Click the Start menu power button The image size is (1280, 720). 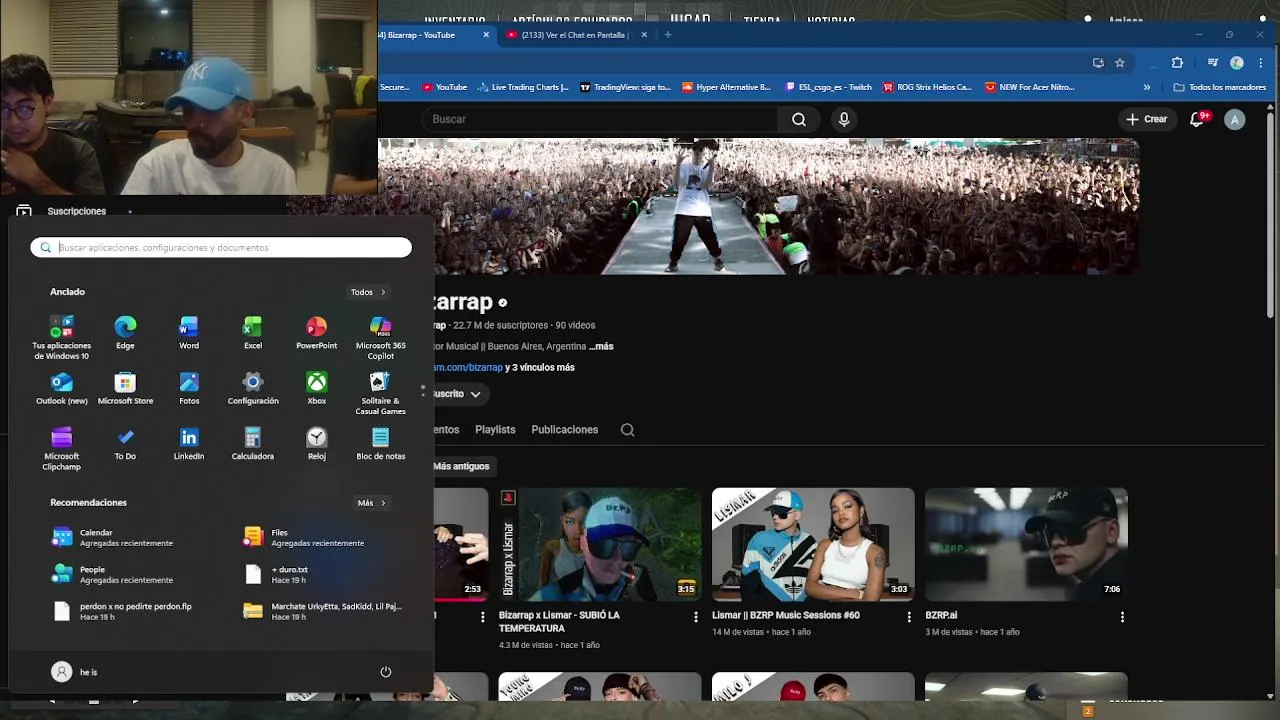385,672
